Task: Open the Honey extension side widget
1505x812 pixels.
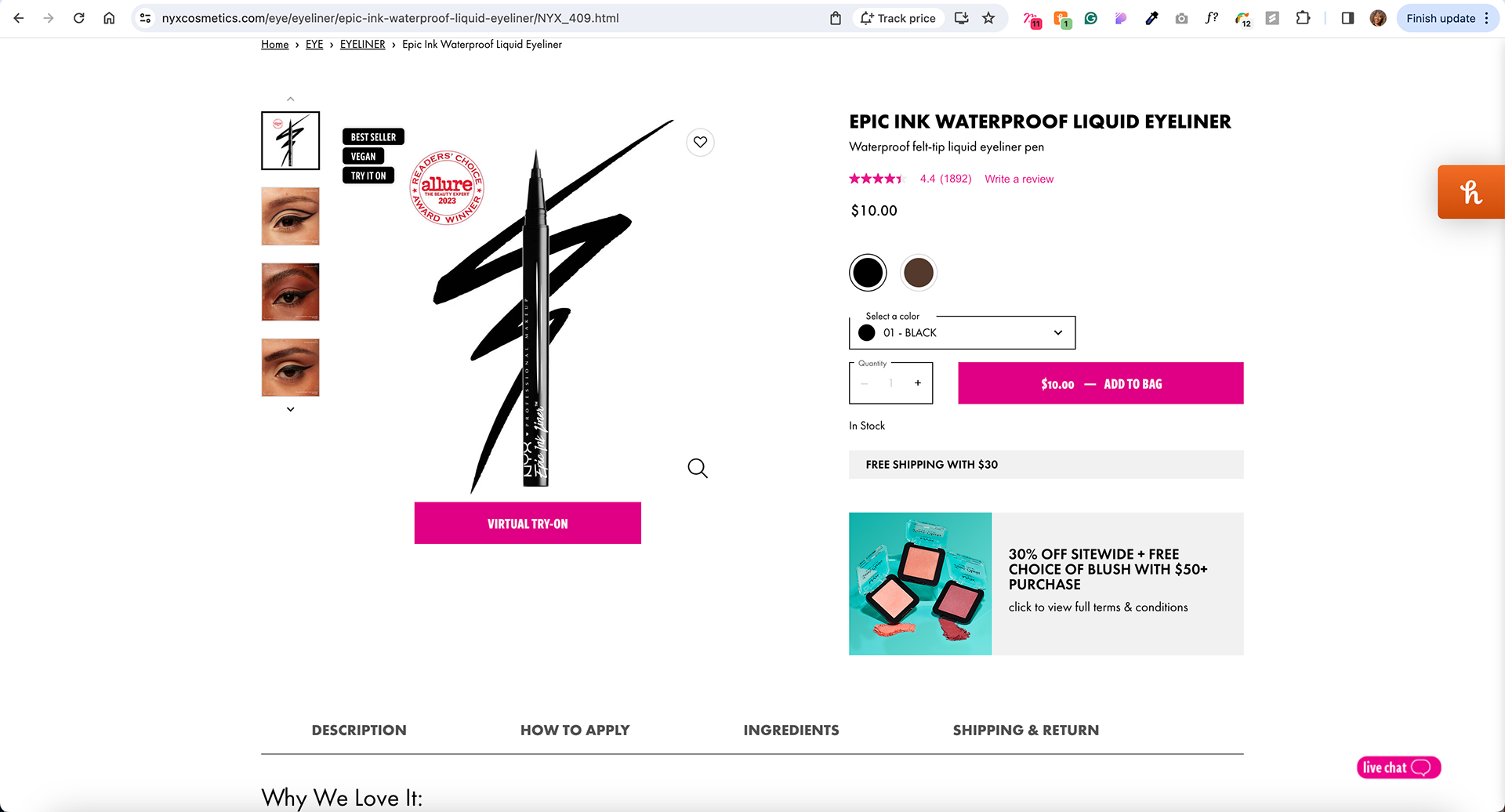Action: coord(1471,192)
